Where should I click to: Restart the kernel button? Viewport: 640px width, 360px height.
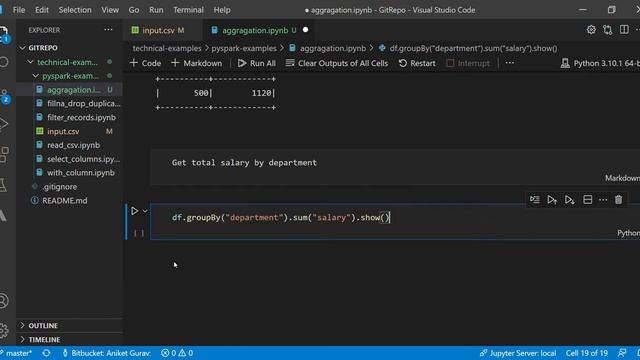(417, 63)
